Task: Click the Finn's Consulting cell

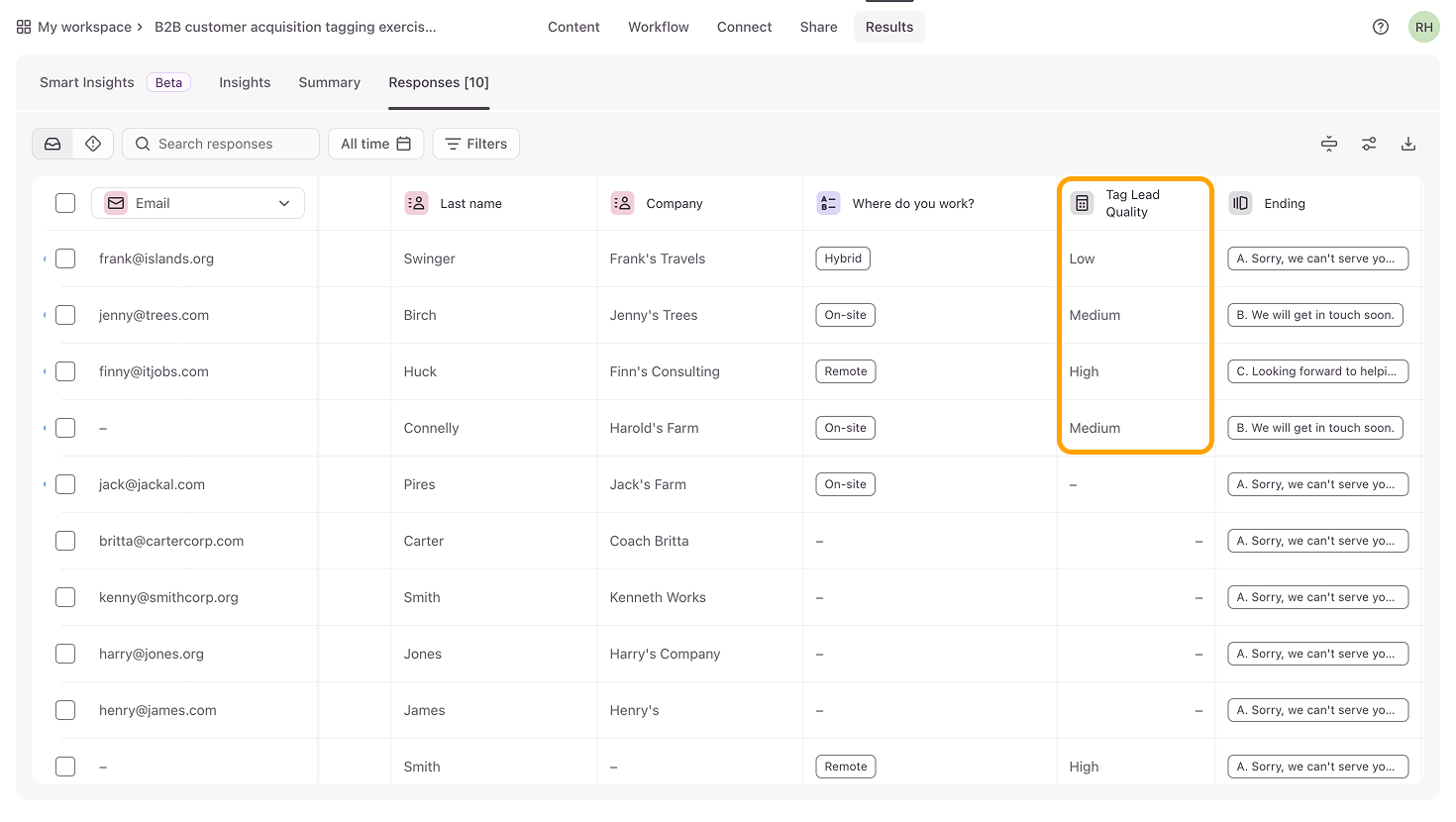Action: tap(665, 371)
